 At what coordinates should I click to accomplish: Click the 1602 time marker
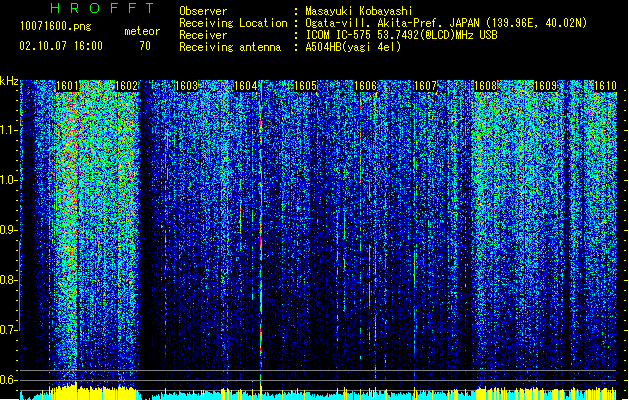[127, 86]
